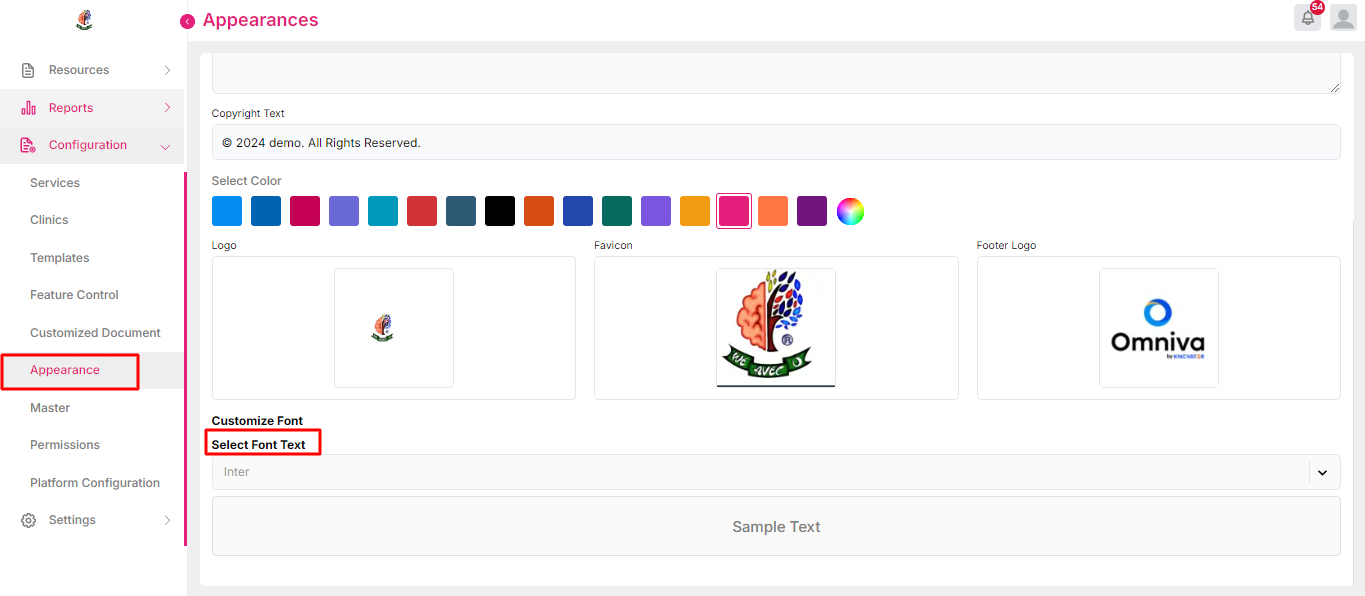Open Feature Control in sidebar
Image resolution: width=1365 pixels, height=596 pixels.
[x=74, y=295]
